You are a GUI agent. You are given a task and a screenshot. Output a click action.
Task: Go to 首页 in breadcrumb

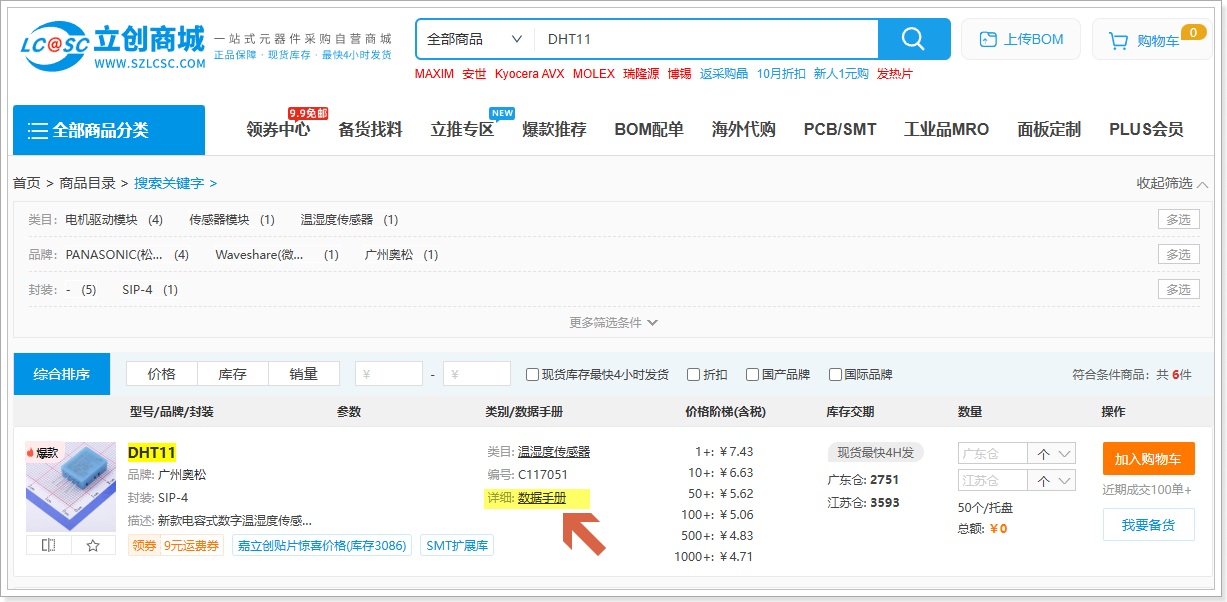point(27,183)
